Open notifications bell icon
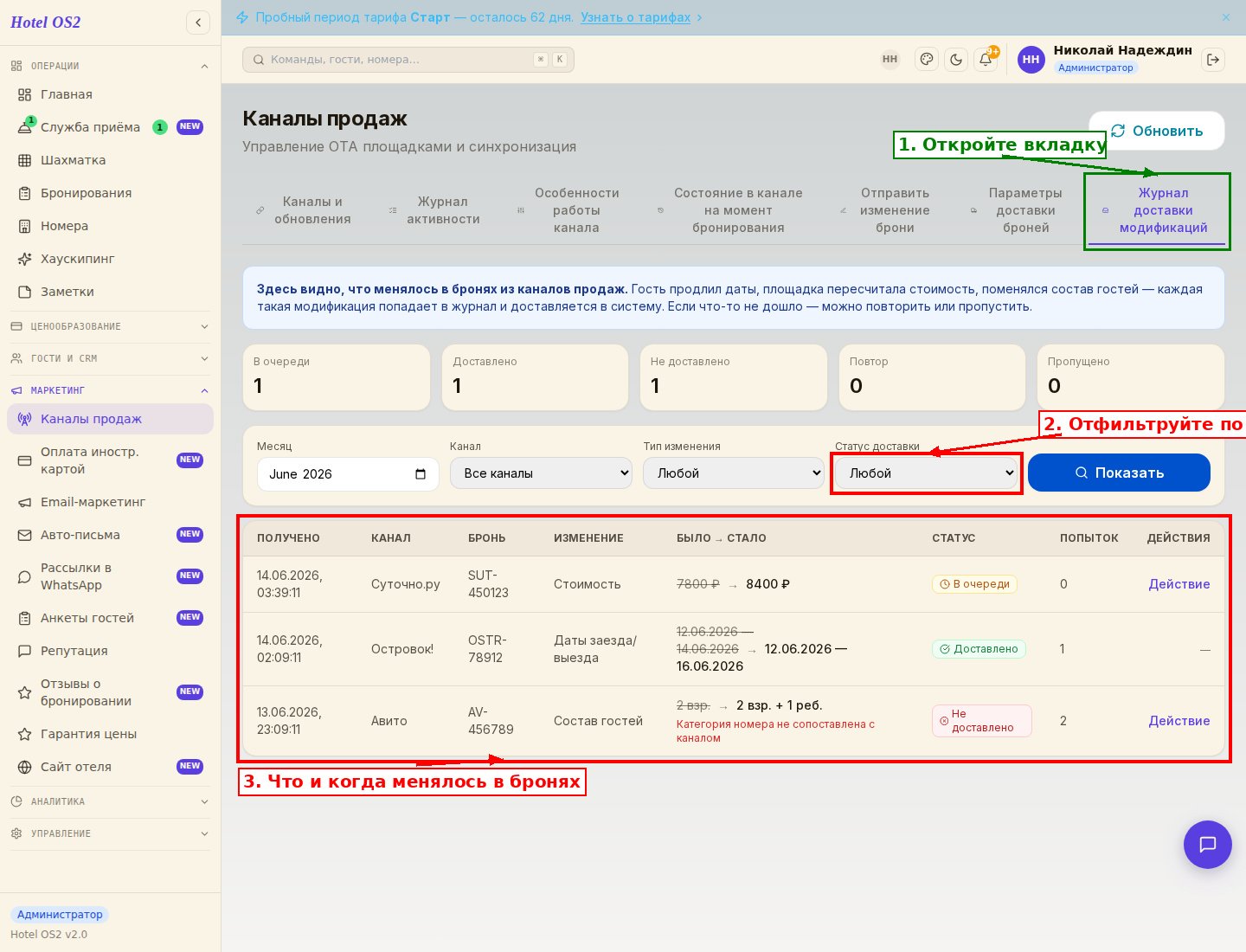This screenshot has height=952, width=1246. coord(986,60)
